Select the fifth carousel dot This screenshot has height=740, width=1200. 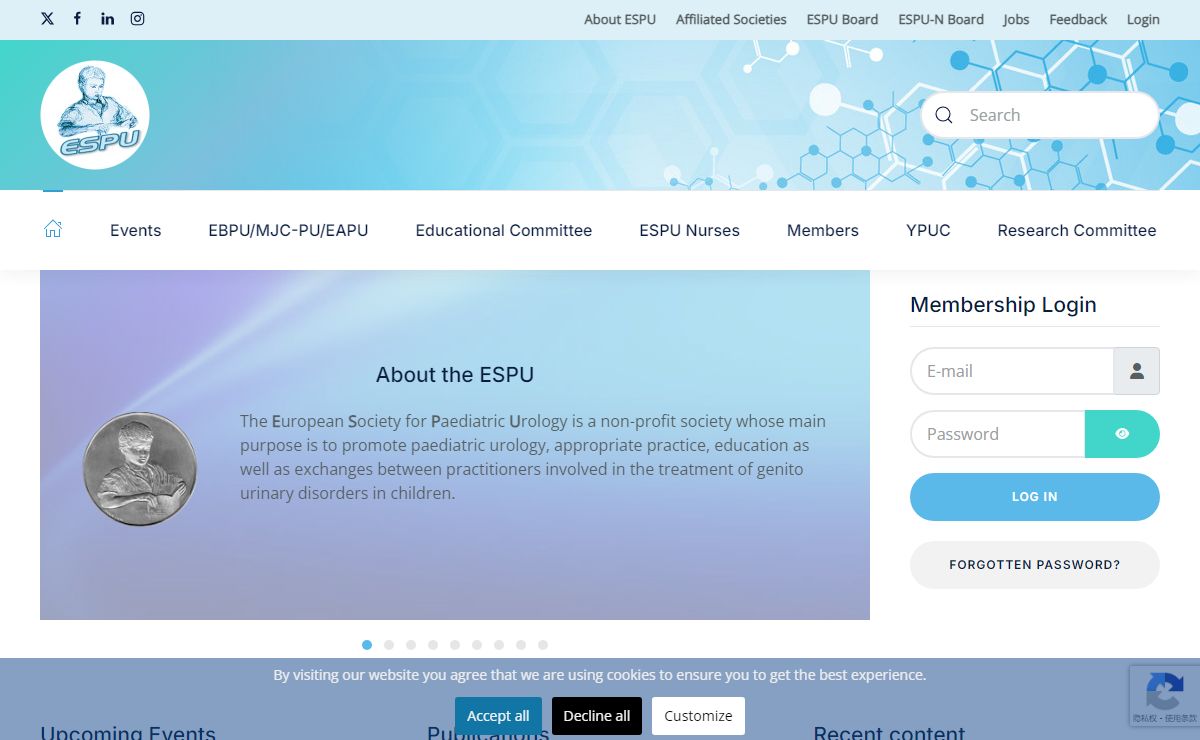click(455, 645)
